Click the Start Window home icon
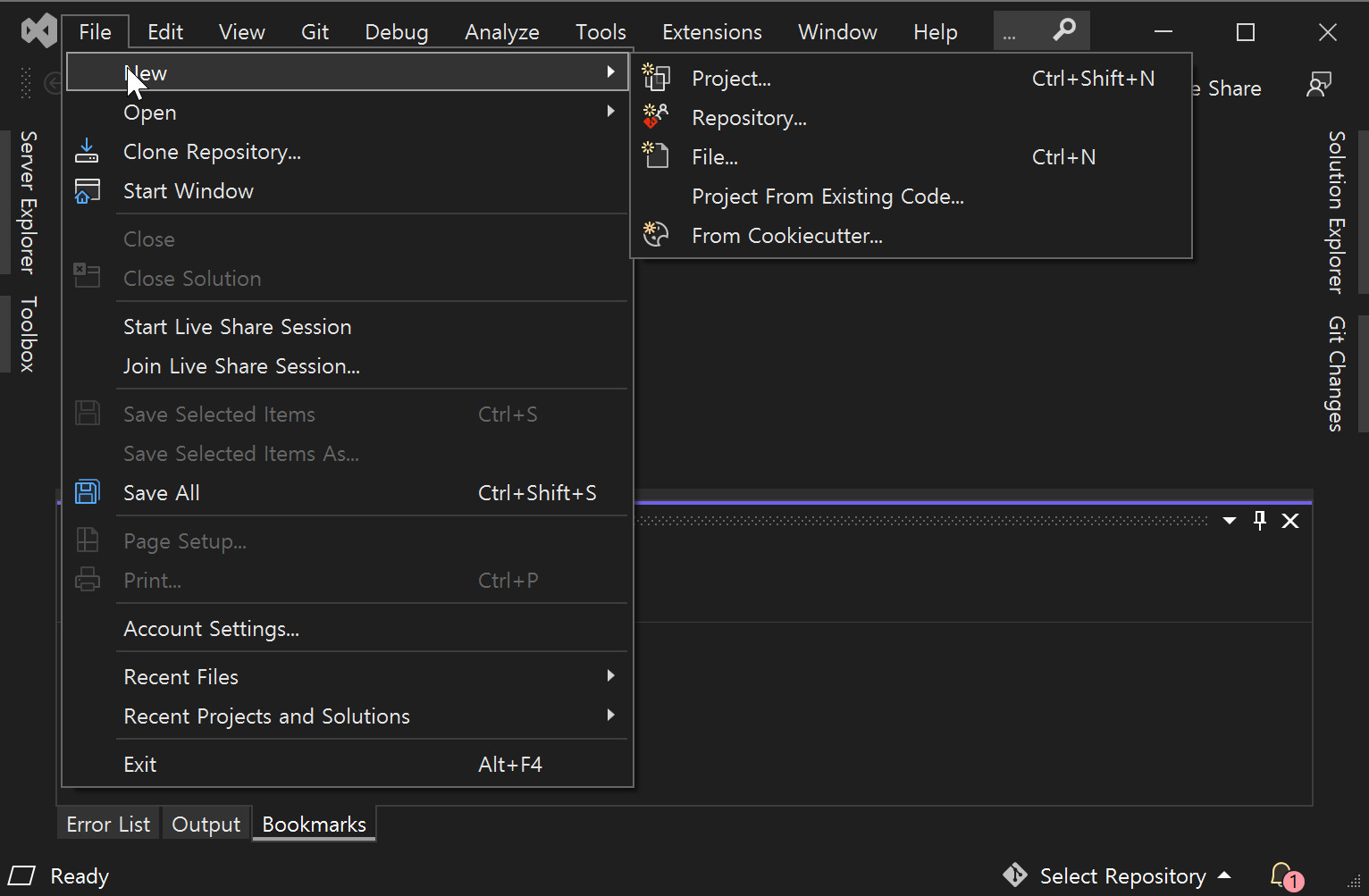 click(x=87, y=190)
